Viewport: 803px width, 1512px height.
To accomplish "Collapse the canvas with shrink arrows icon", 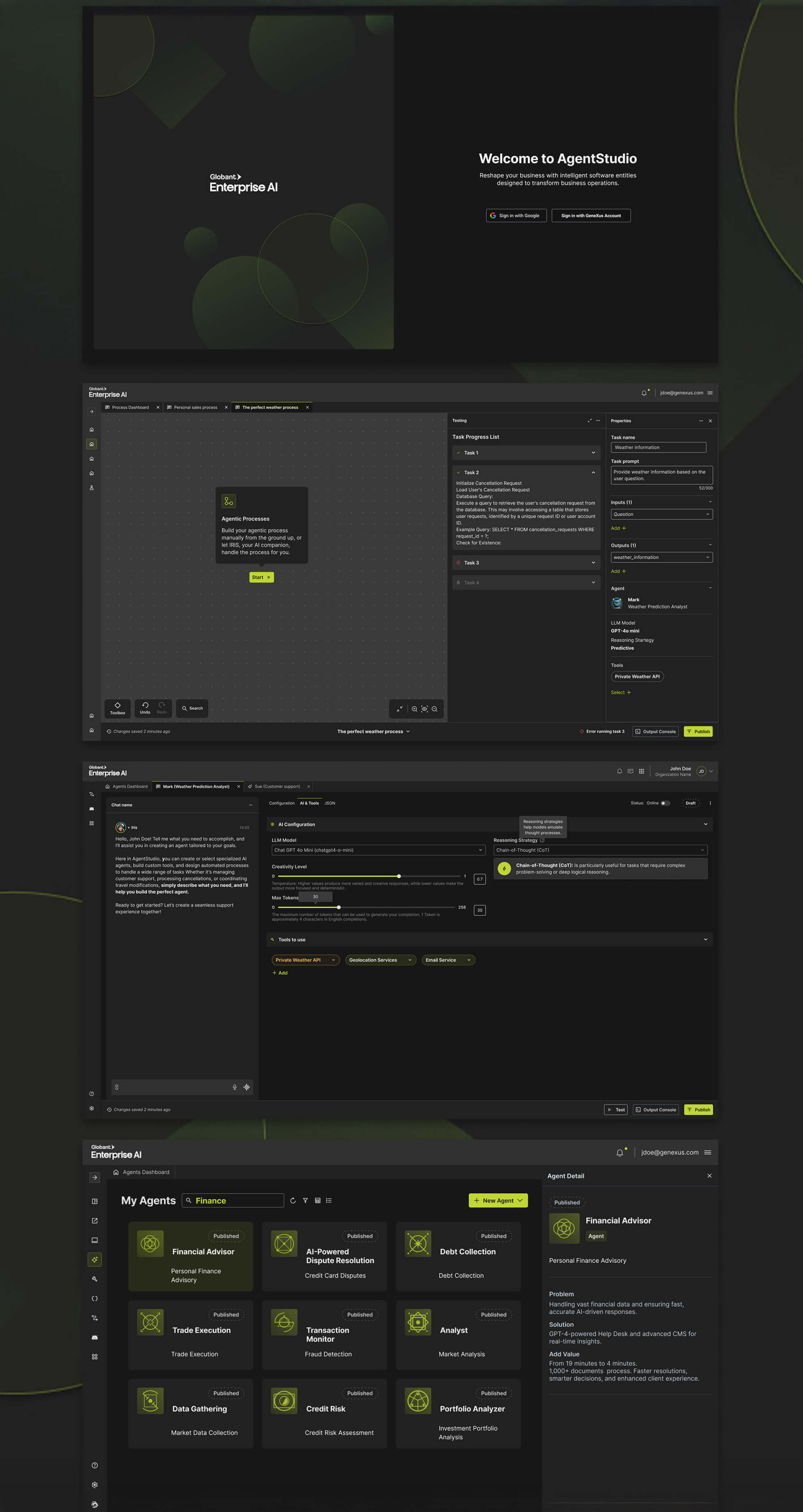I will [399, 709].
